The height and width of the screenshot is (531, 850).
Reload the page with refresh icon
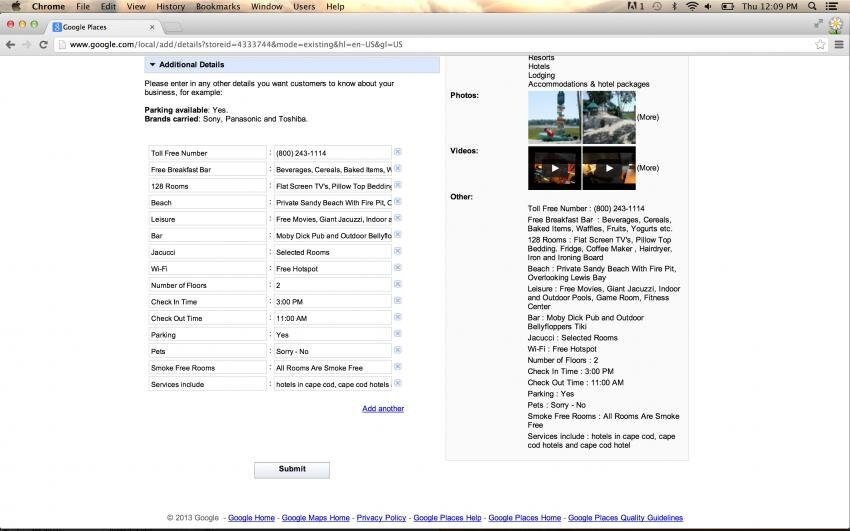click(43, 44)
